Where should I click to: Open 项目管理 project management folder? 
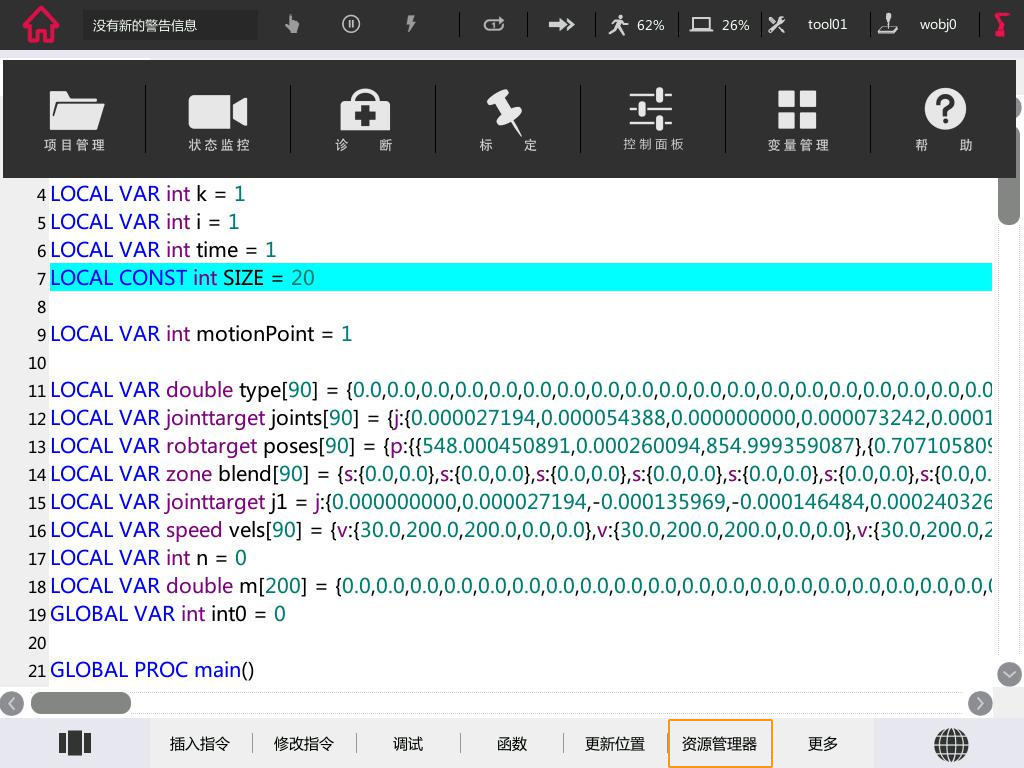[x=75, y=120]
